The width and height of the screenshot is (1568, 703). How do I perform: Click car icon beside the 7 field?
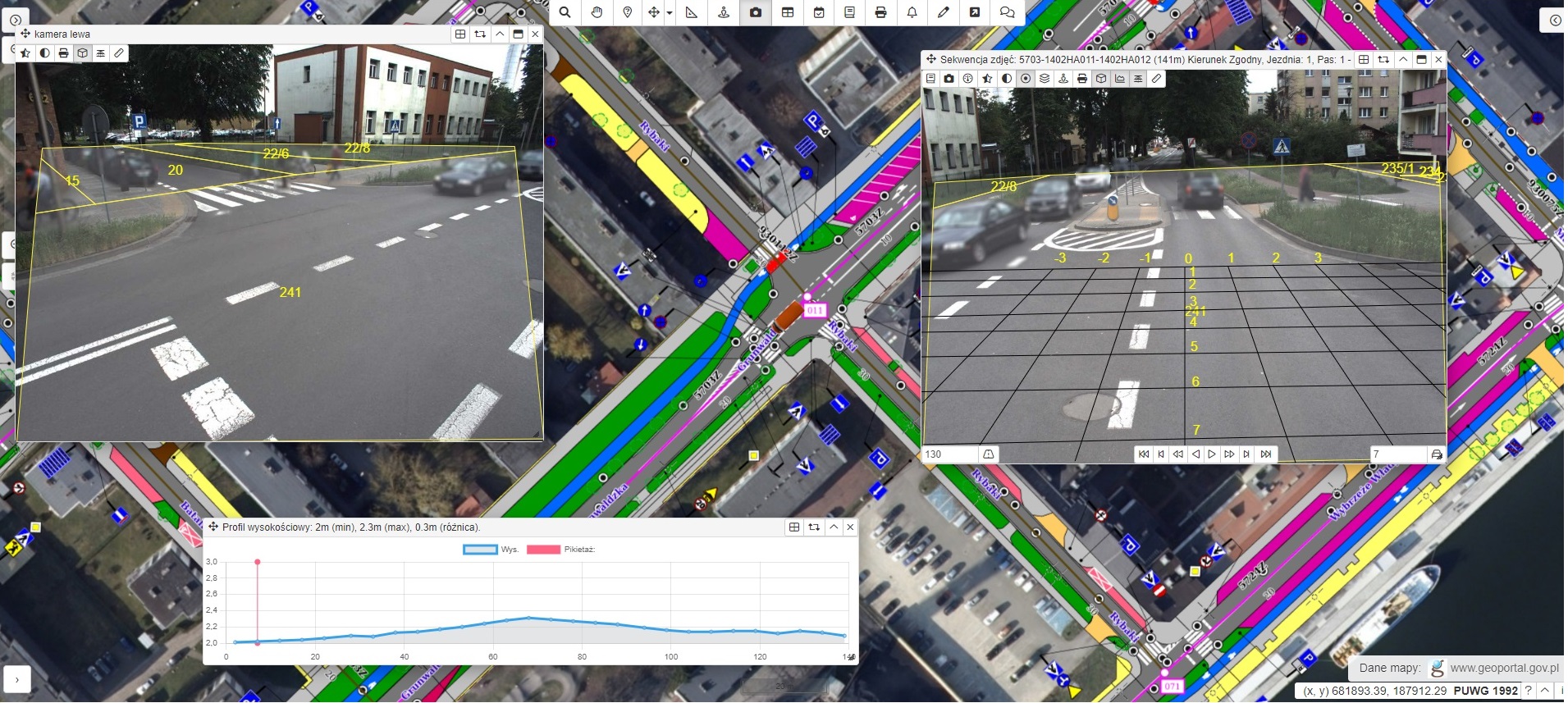1437,454
